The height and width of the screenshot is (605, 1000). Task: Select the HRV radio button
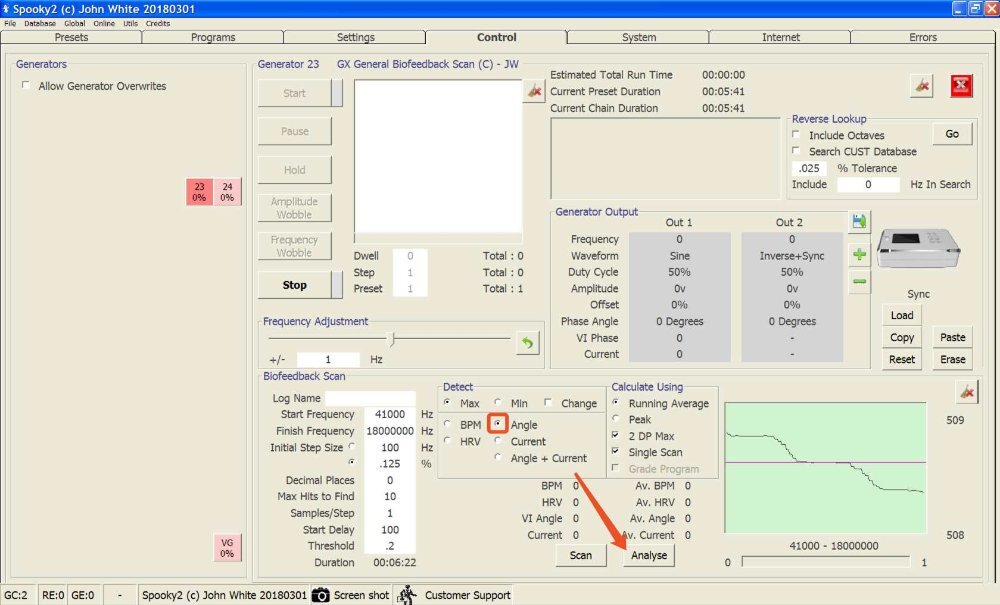coord(447,441)
